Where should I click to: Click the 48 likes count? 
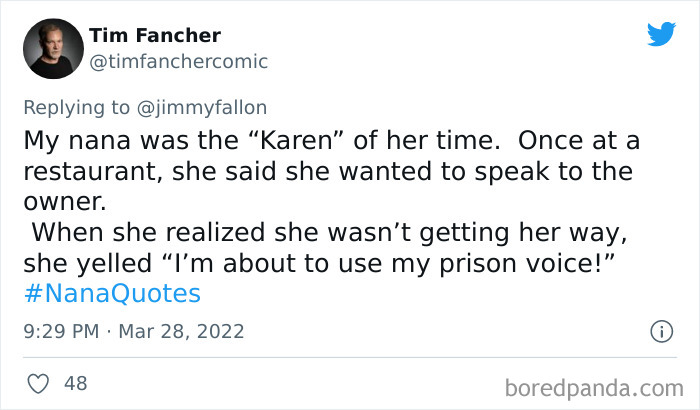(75, 384)
